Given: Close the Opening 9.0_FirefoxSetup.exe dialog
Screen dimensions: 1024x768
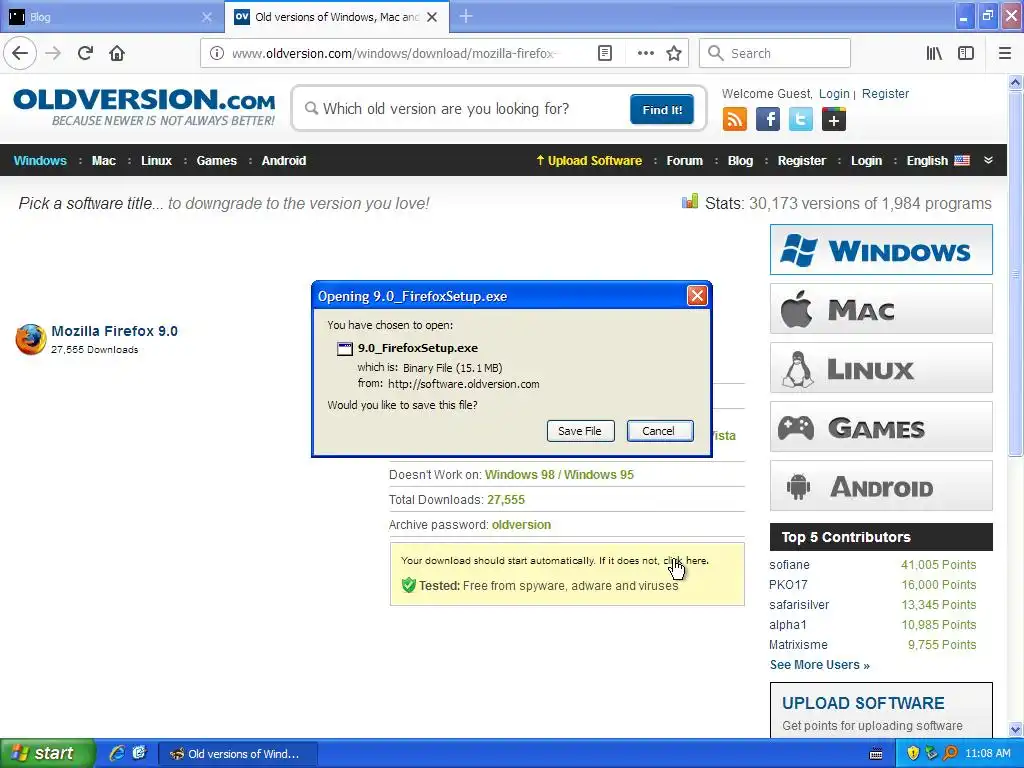Looking at the screenshot, I should [697, 296].
